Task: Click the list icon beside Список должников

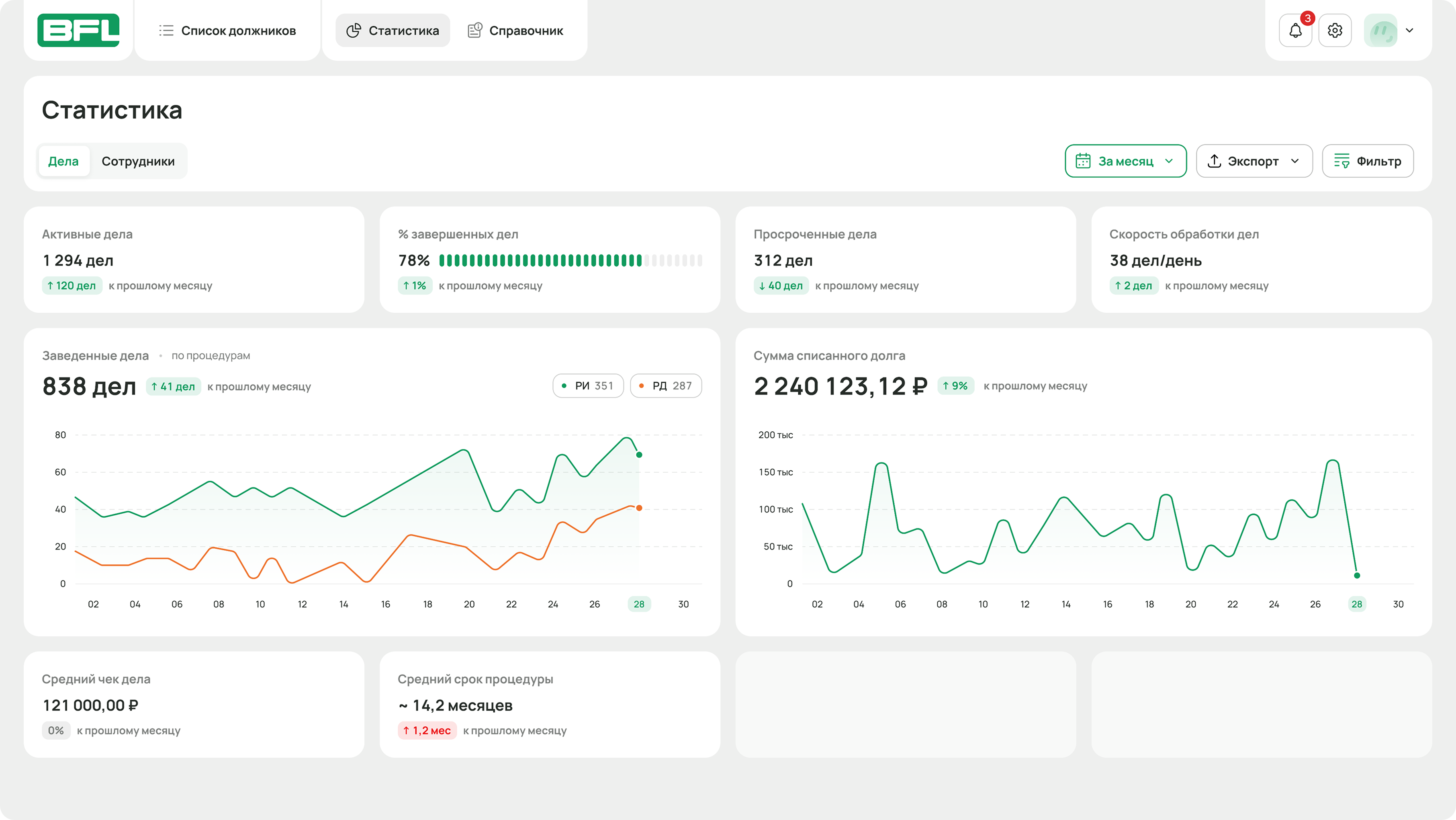Action: [166, 31]
